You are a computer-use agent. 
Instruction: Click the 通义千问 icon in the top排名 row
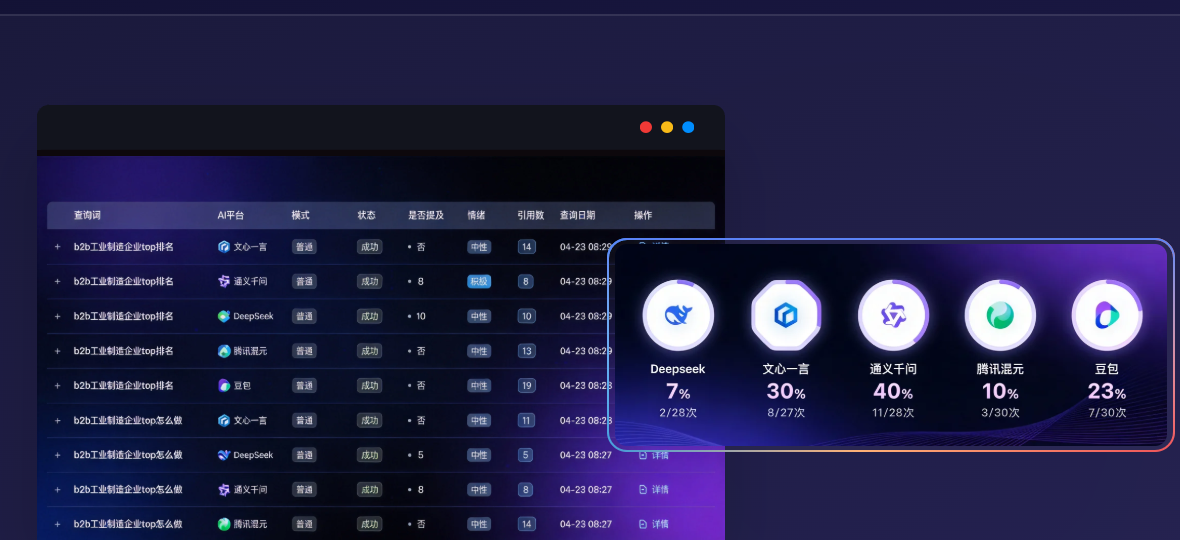click(x=224, y=281)
